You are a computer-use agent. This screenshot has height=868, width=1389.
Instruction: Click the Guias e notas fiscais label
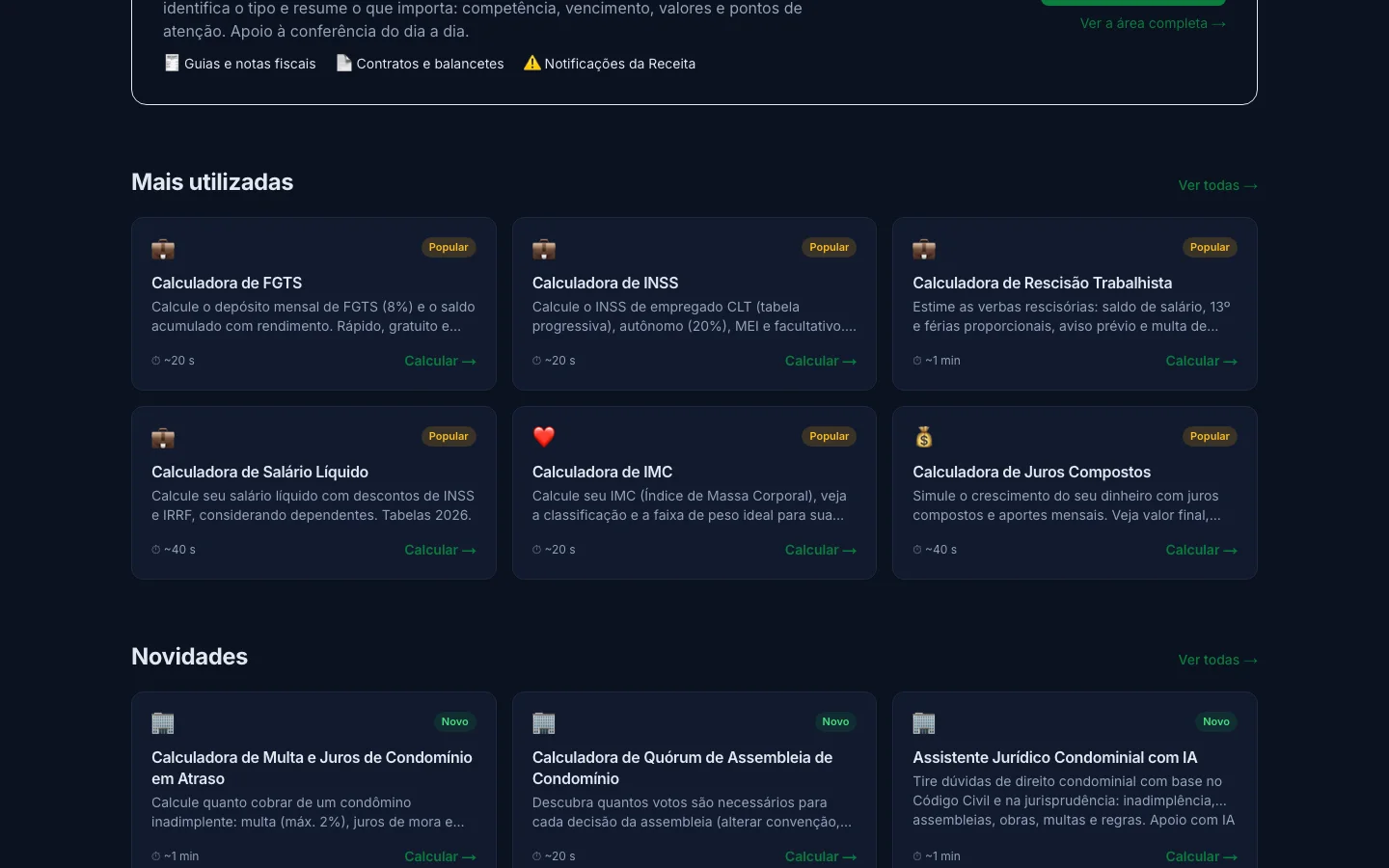pyautogui.click(x=250, y=64)
